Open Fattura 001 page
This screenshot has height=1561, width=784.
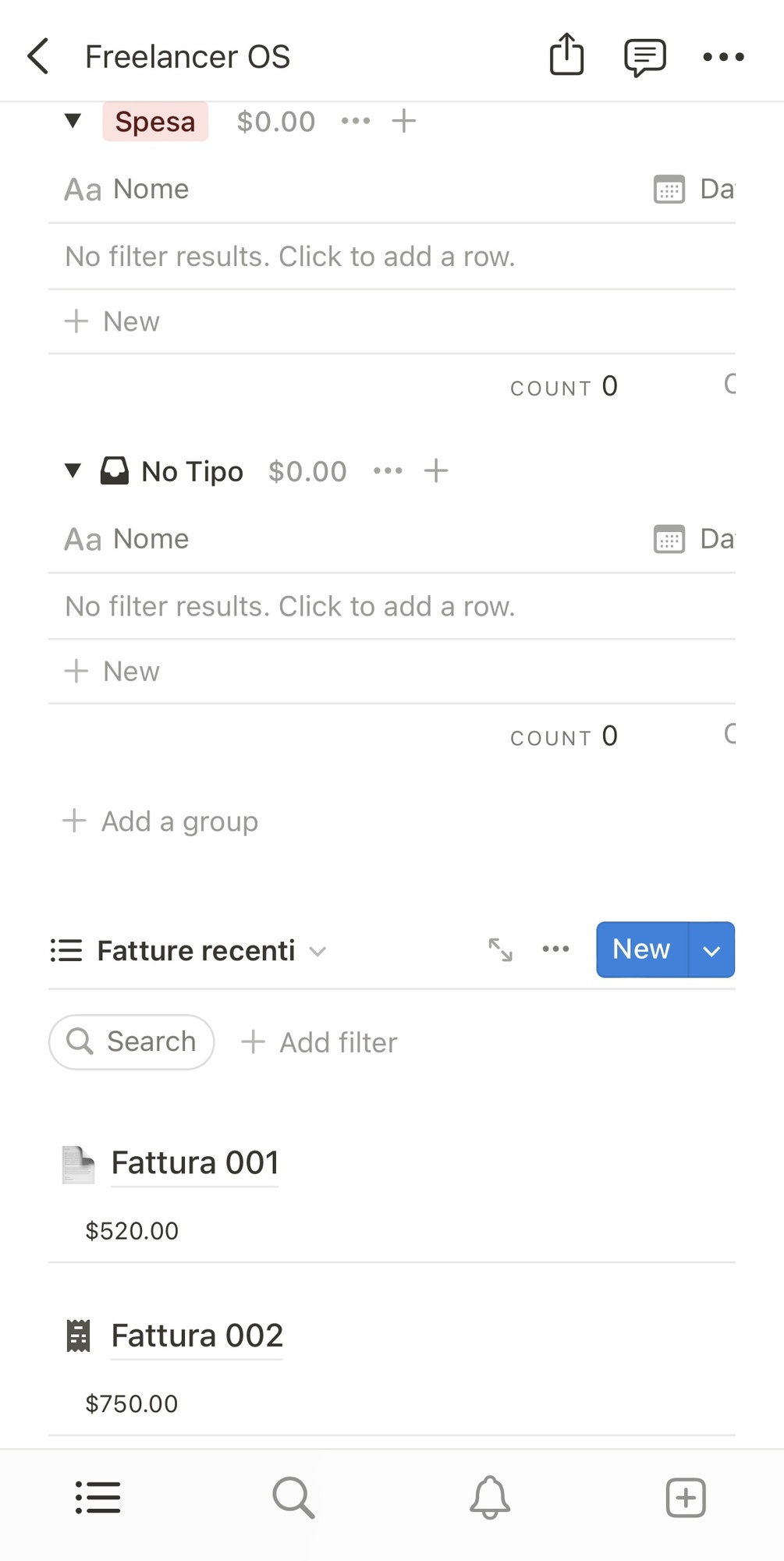point(195,1163)
